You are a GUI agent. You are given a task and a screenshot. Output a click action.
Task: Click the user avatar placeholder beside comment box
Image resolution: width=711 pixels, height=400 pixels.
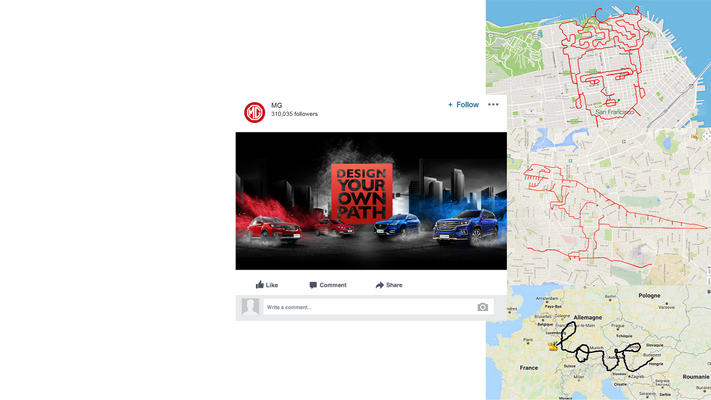point(250,307)
